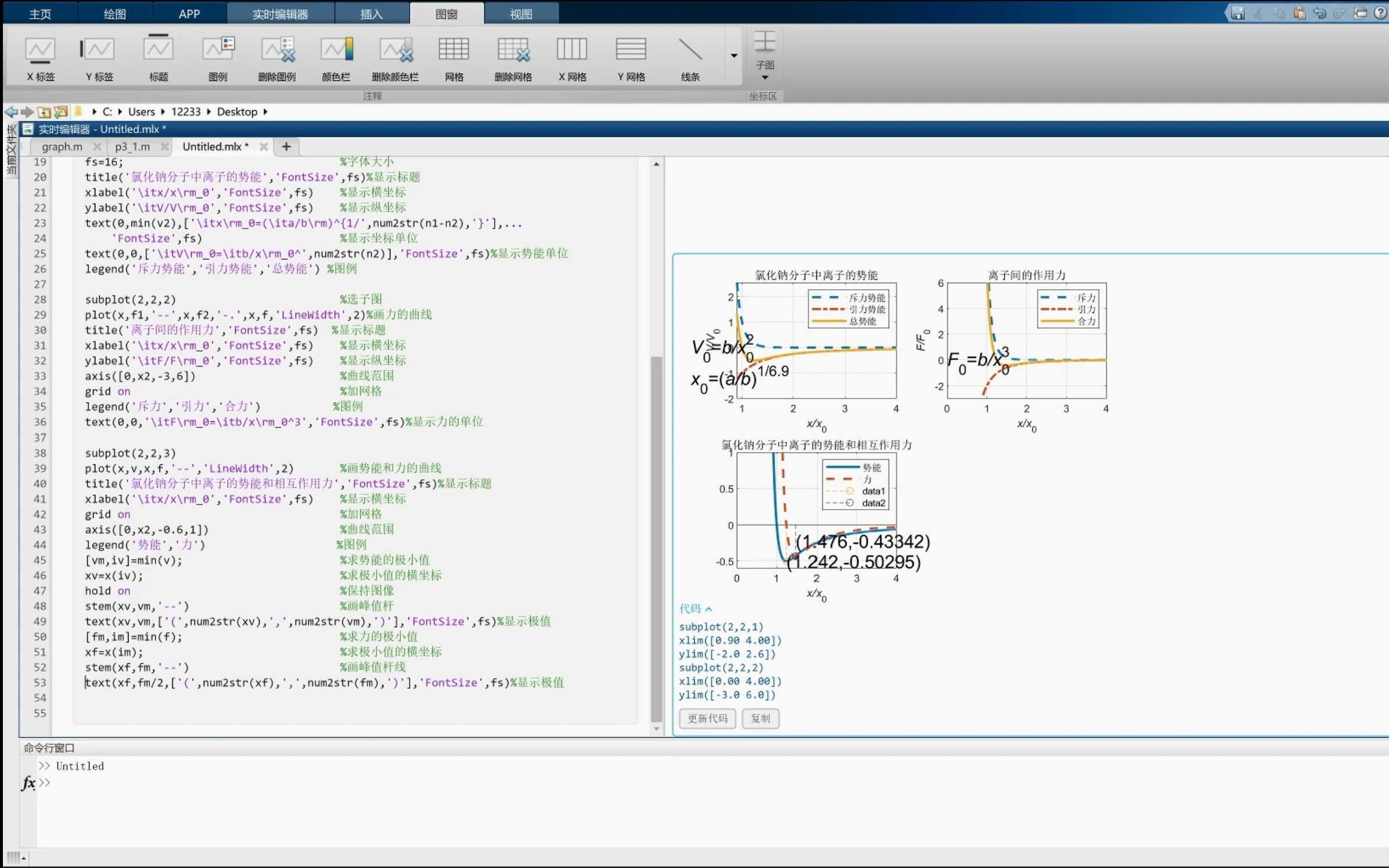Viewport: 1389px width, 868px height.
Task: Switch to the 绘图 ribbon tab
Action: point(115,14)
